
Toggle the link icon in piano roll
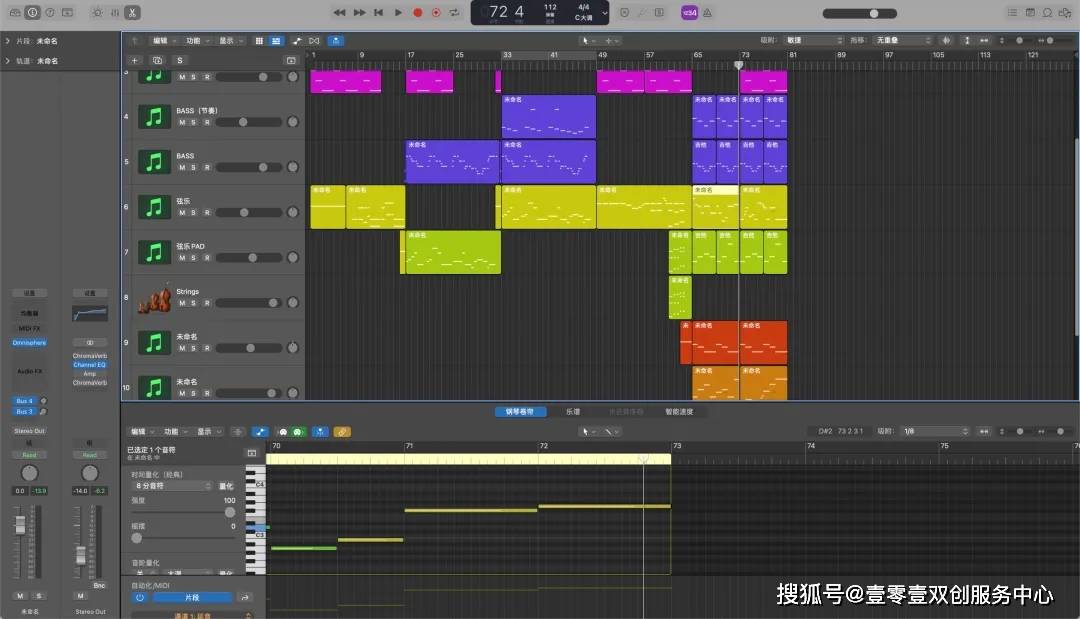coord(342,432)
